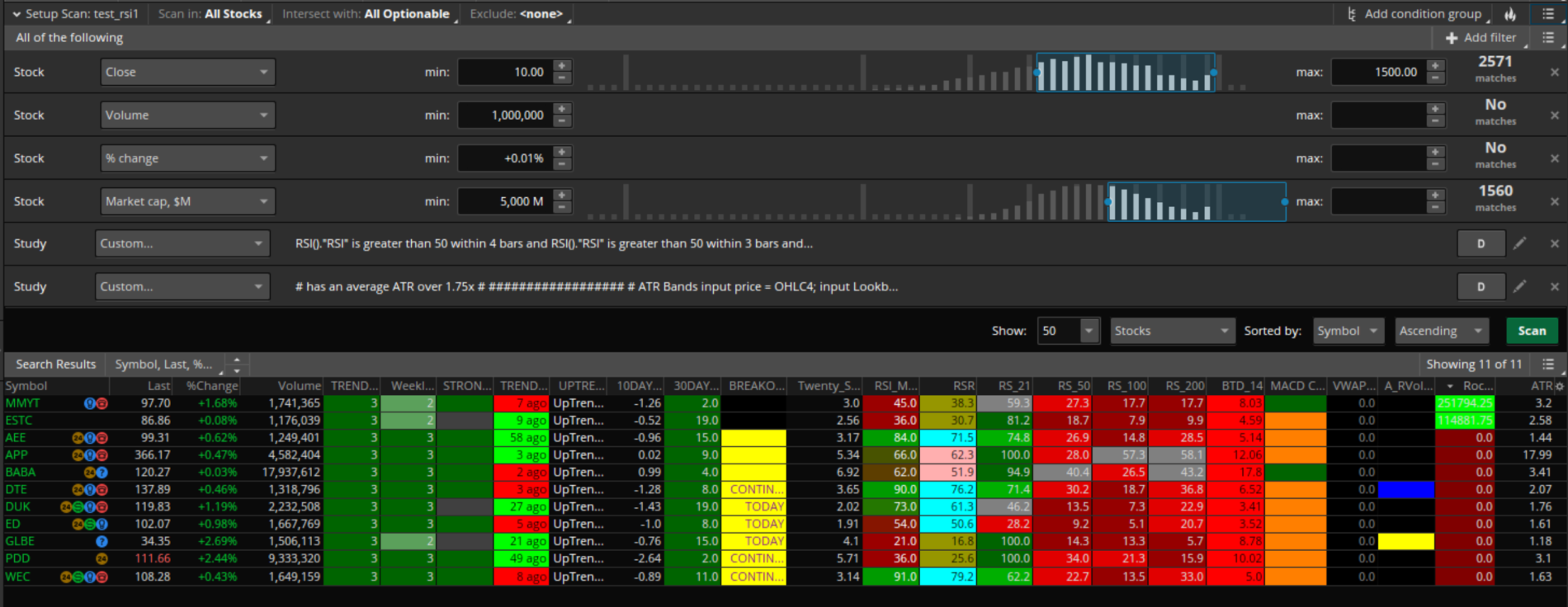Click left handle of Market cap range slider
Image resolution: width=1568 pixels, height=607 pixels.
(1108, 201)
